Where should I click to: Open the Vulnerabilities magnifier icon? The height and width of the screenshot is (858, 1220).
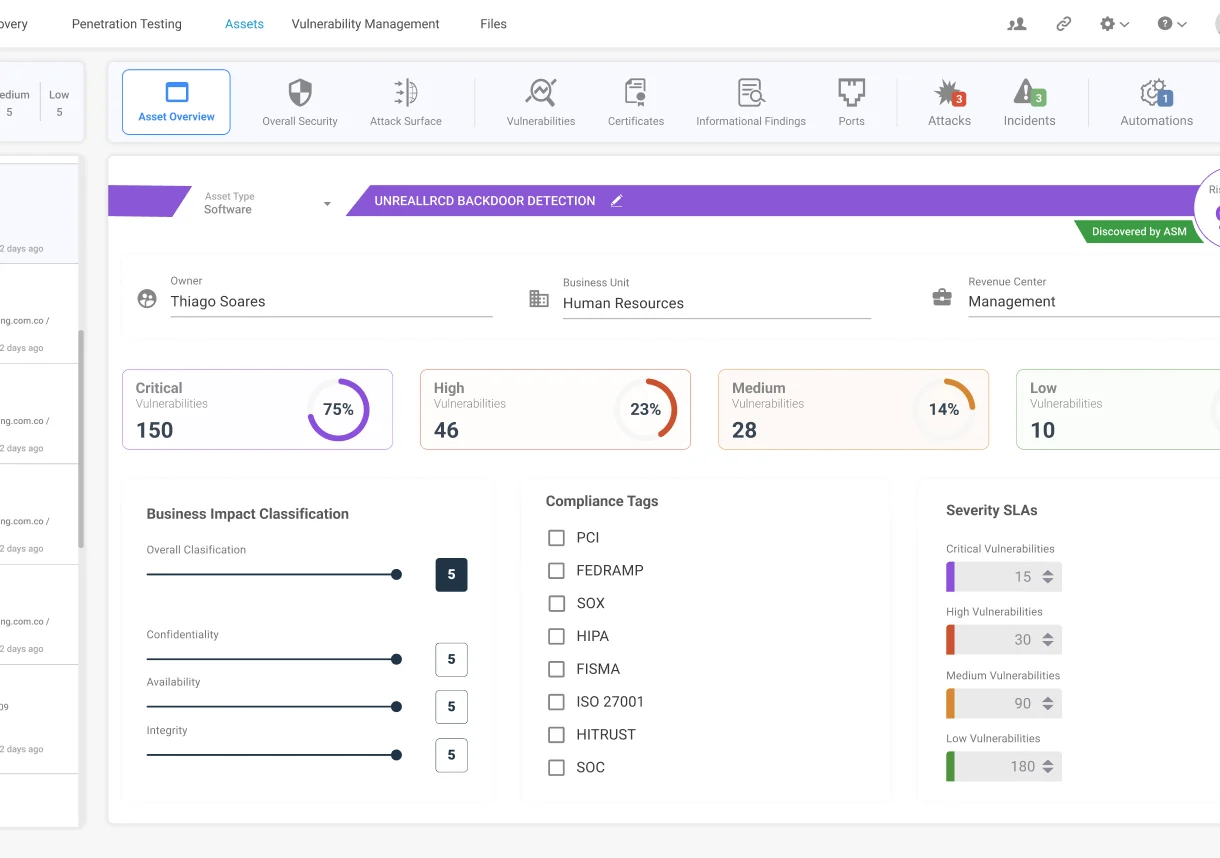[541, 93]
